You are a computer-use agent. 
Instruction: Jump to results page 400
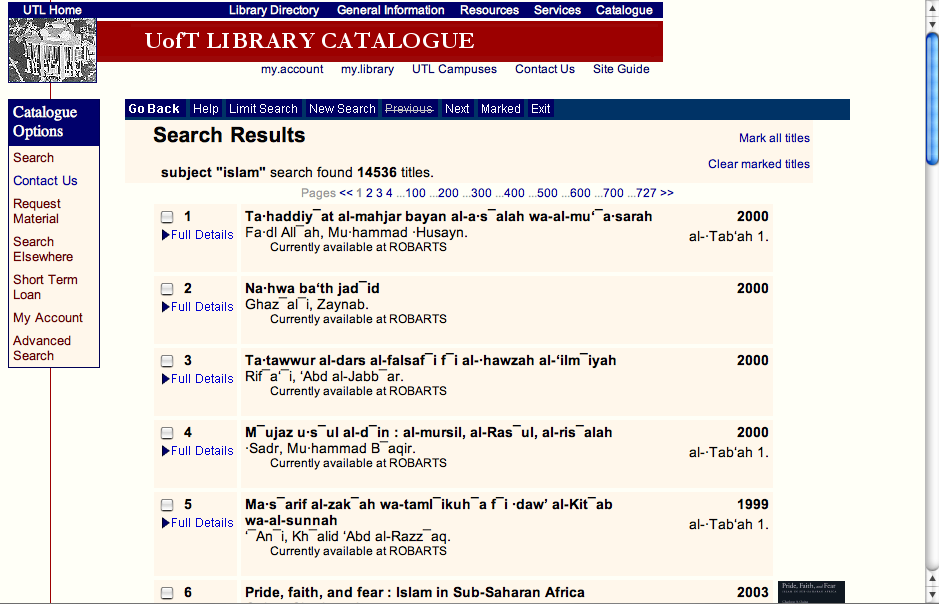click(514, 193)
